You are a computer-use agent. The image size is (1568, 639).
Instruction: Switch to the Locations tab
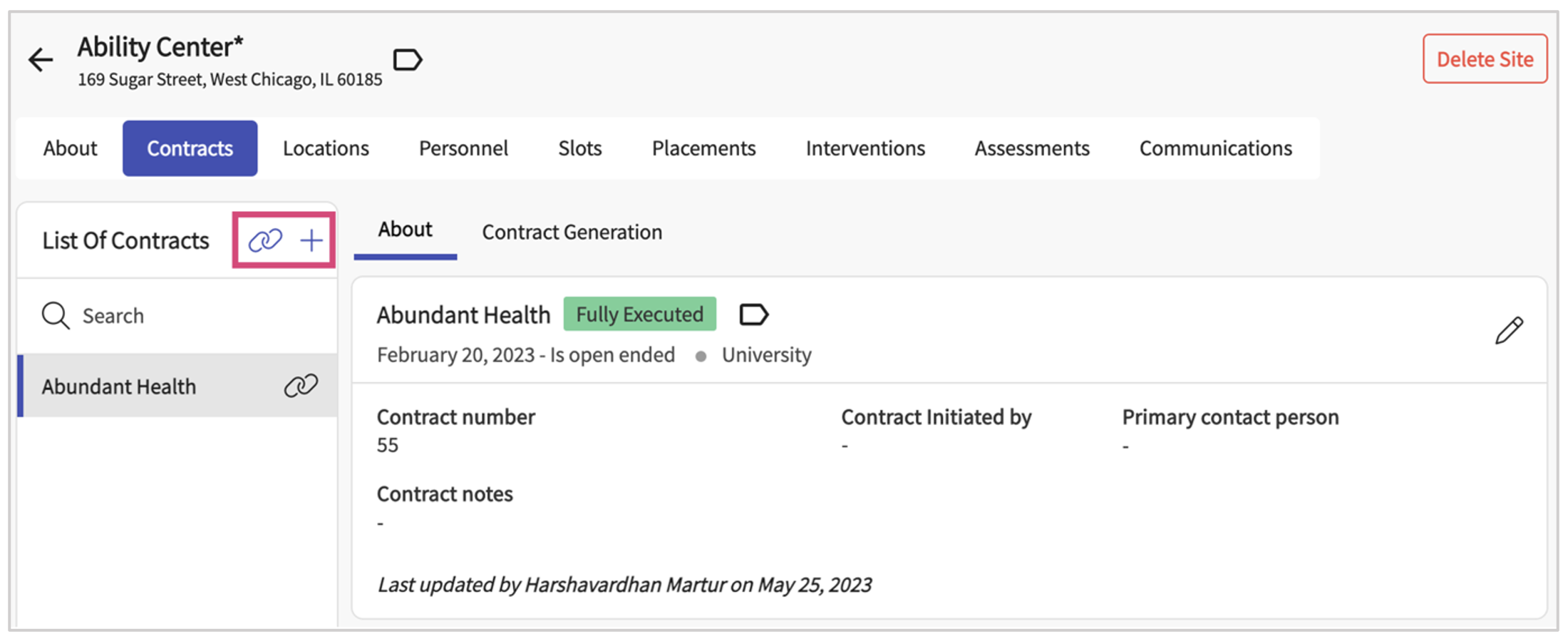pyautogui.click(x=326, y=148)
